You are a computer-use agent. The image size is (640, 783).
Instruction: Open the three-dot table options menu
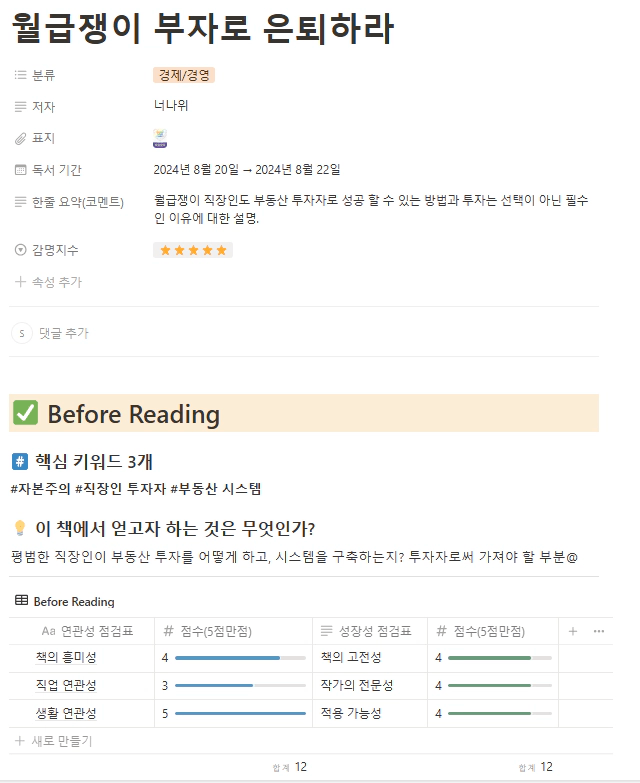click(599, 631)
